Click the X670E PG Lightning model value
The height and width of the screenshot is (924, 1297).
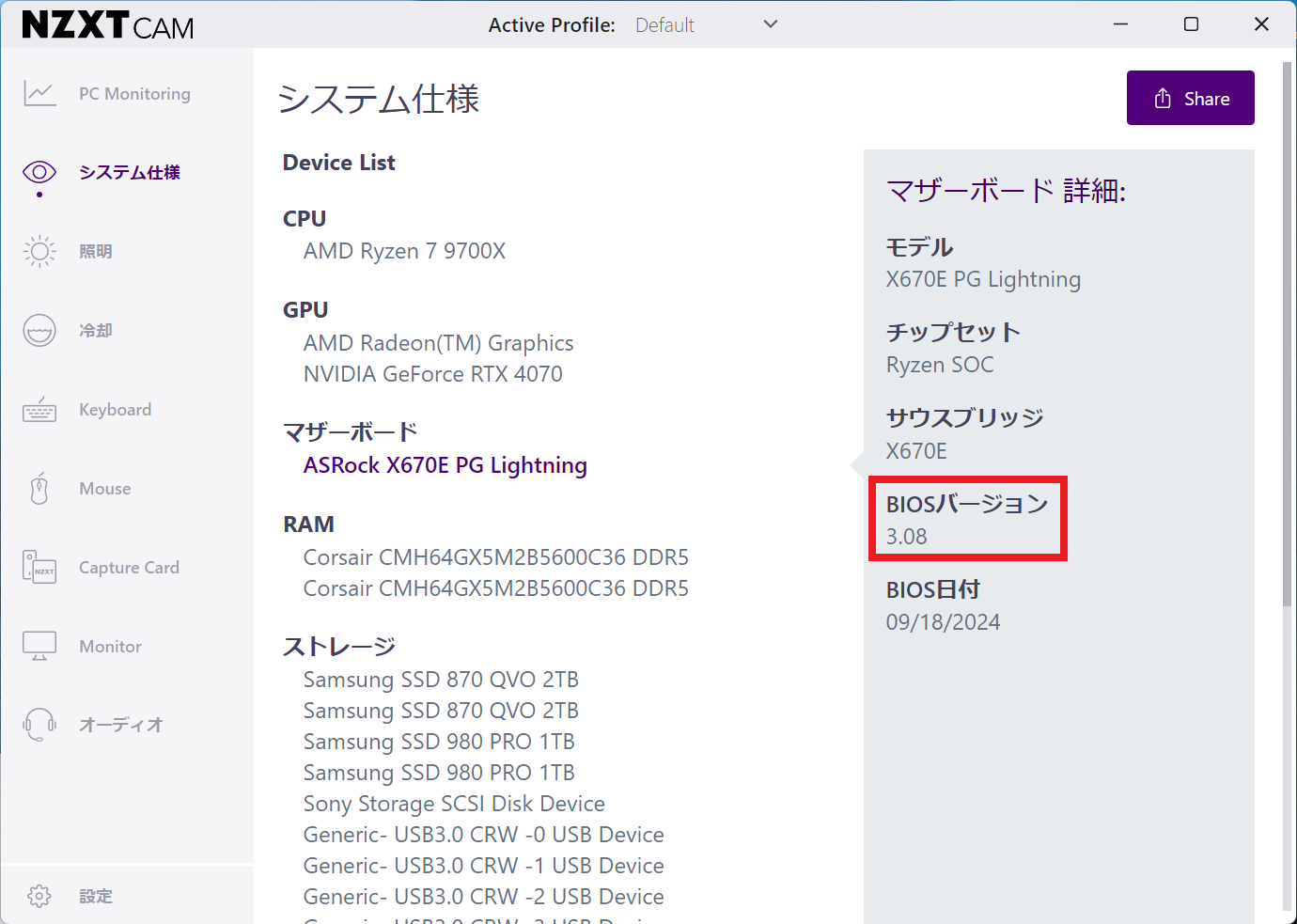983,279
